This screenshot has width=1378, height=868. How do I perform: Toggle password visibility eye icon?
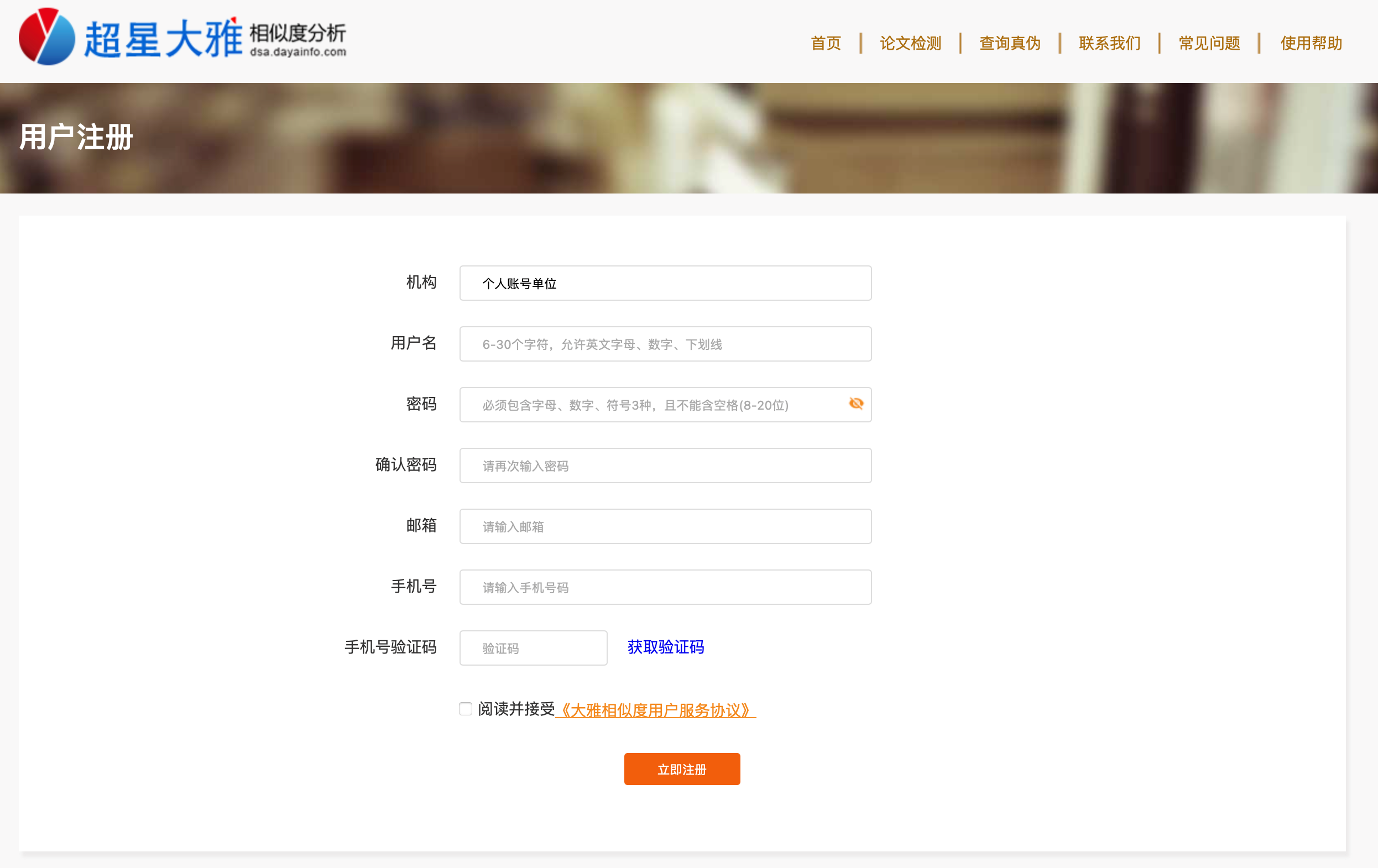(x=855, y=404)
